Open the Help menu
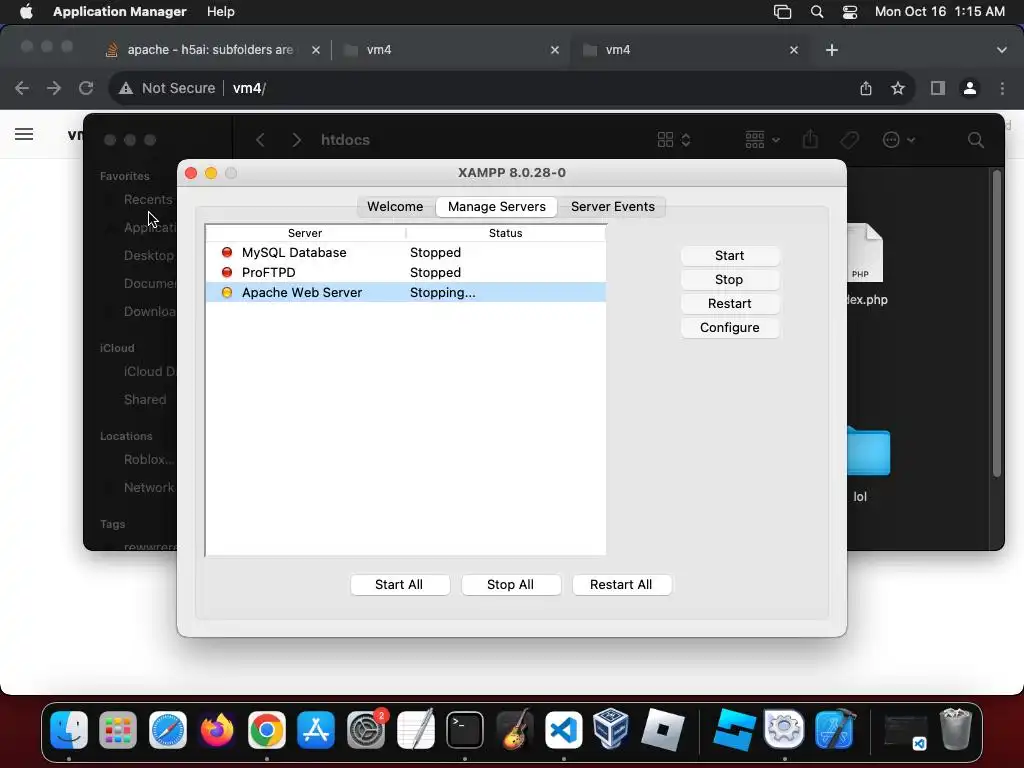The height and width of the screenshot is (768, 1024). [x=221, y=12]
